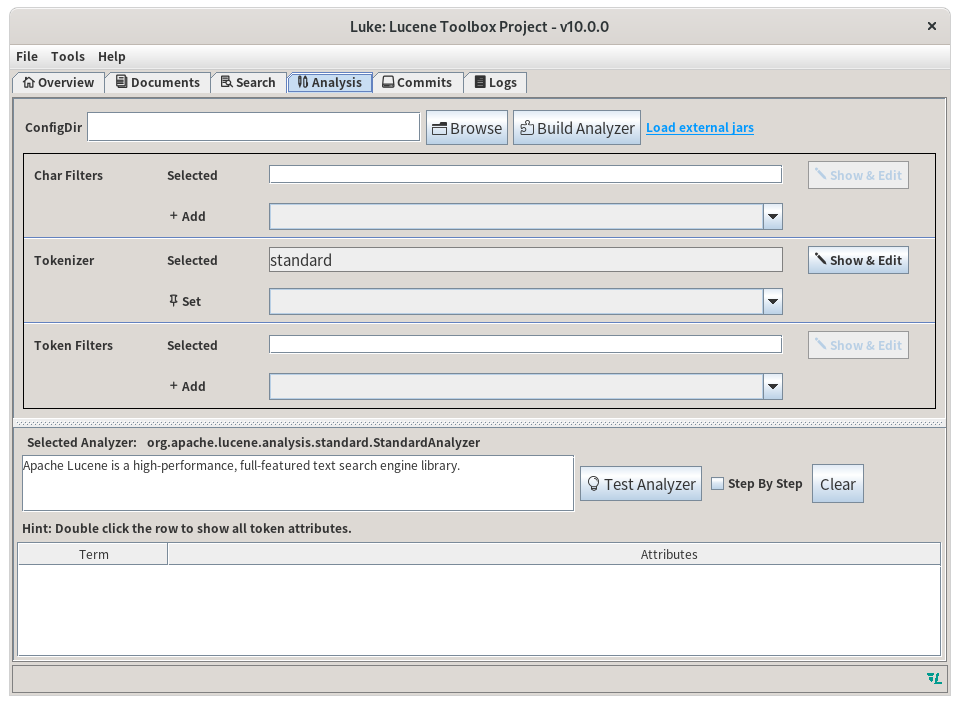
Task: Click the Char Filters Show & Edit button
Action: 858,175
